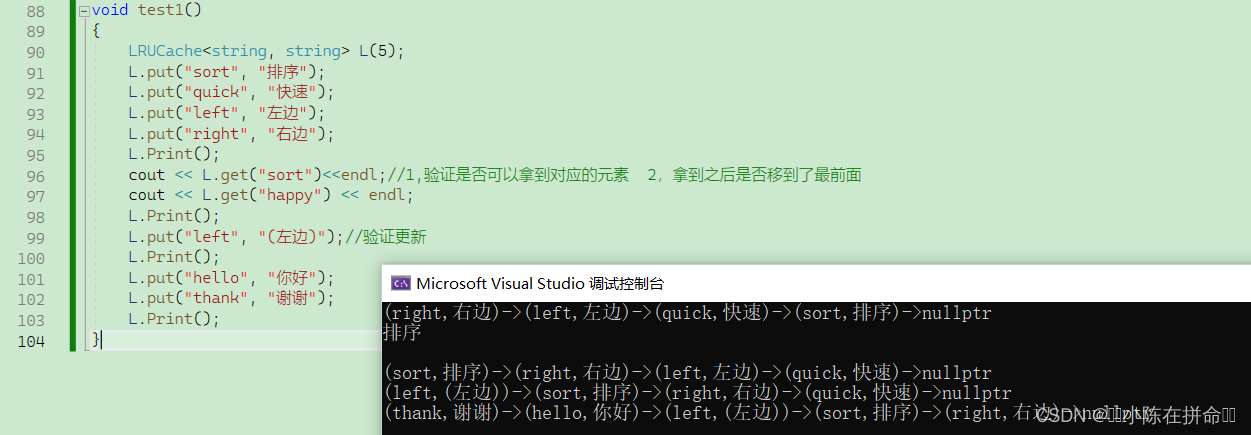1251x435 pixels.
Task: Click line number 94
Action: pyautogui.click(x=34, y=134)
